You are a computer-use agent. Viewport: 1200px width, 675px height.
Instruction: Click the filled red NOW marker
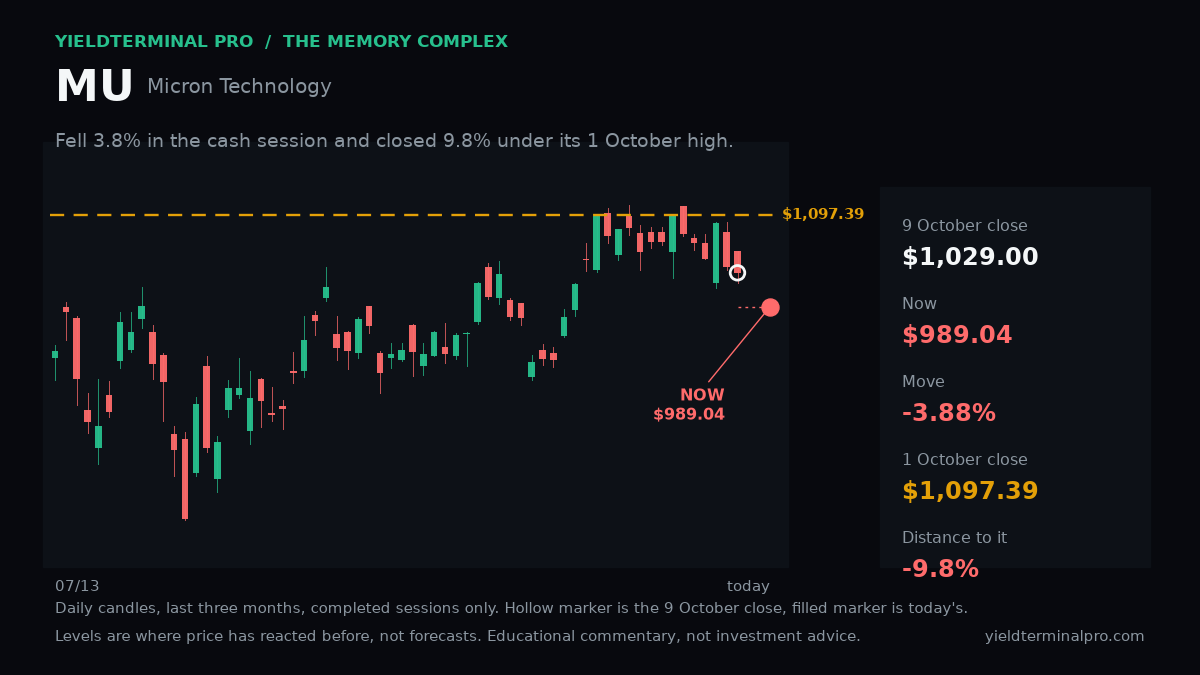coord(770,307)
